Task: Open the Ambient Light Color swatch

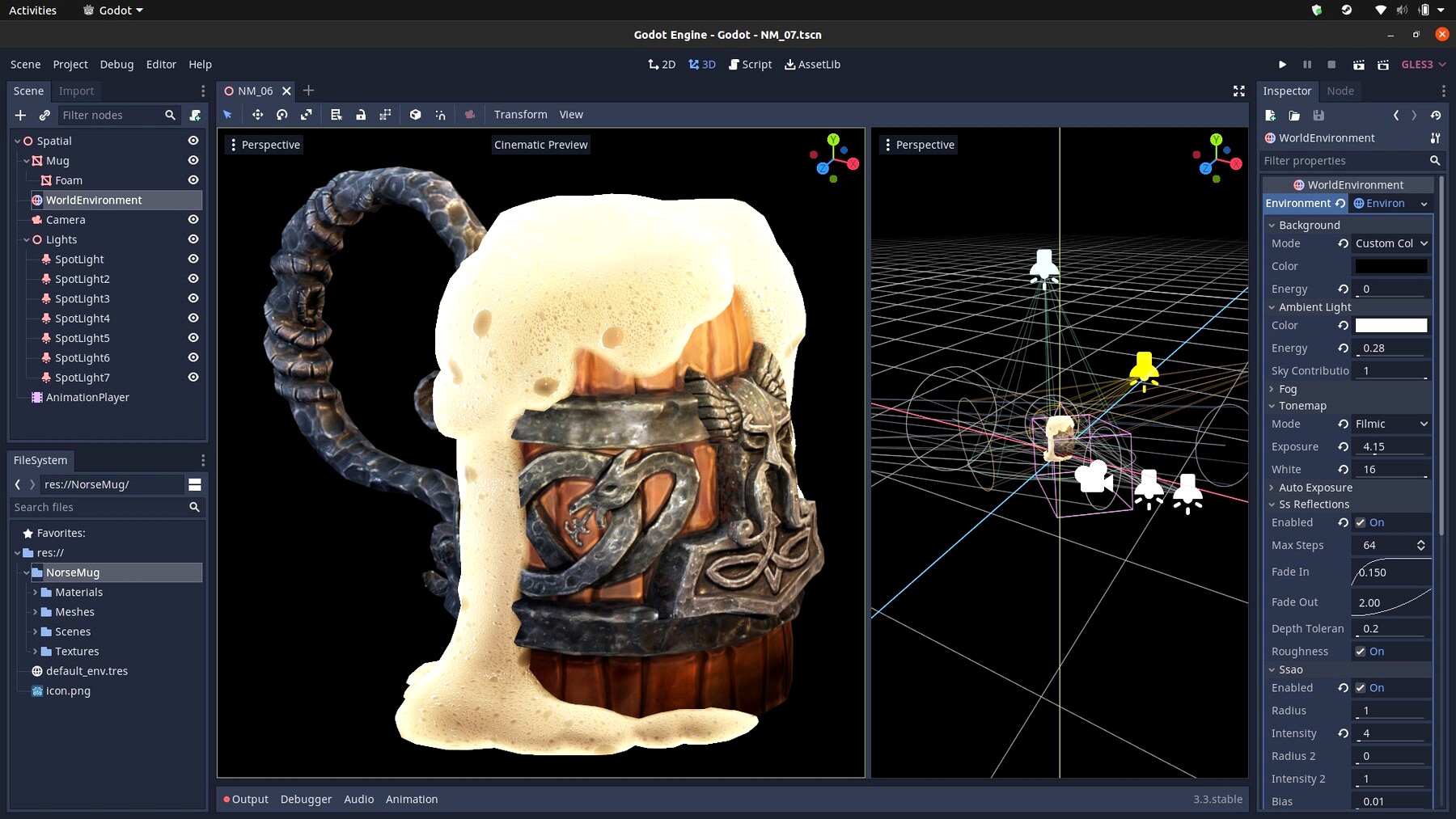Action: click(1391, 326)
